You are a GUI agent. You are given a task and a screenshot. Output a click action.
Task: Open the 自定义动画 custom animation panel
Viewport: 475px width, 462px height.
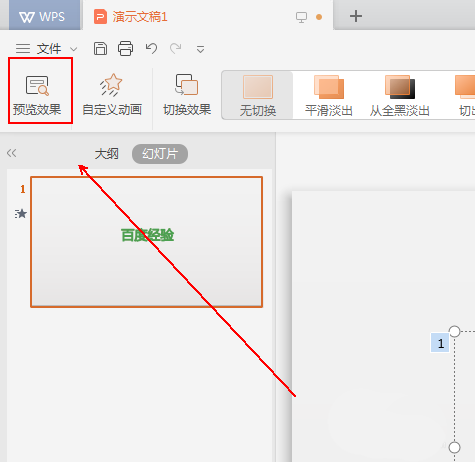(x=112, y=95)
